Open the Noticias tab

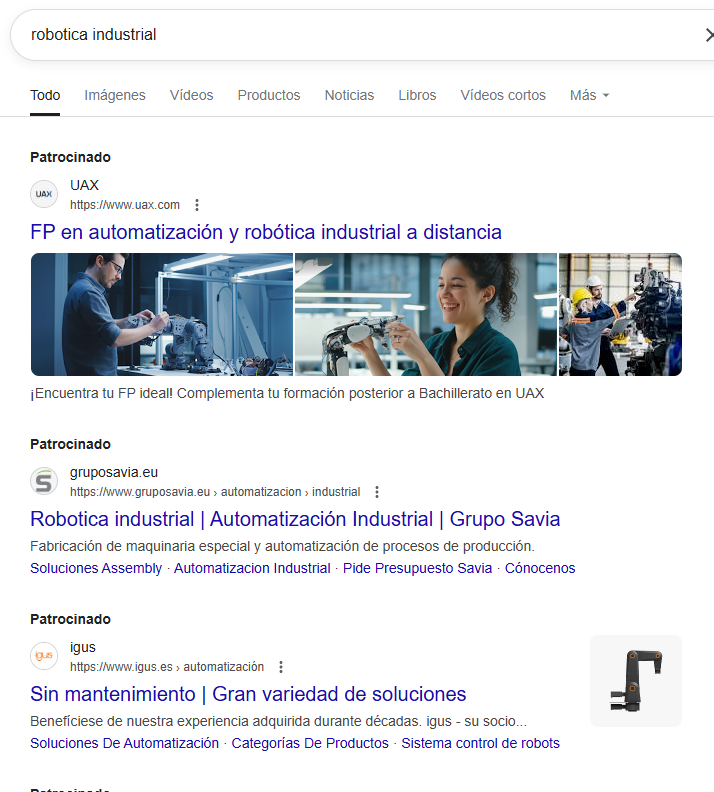(x=349, y=95)
